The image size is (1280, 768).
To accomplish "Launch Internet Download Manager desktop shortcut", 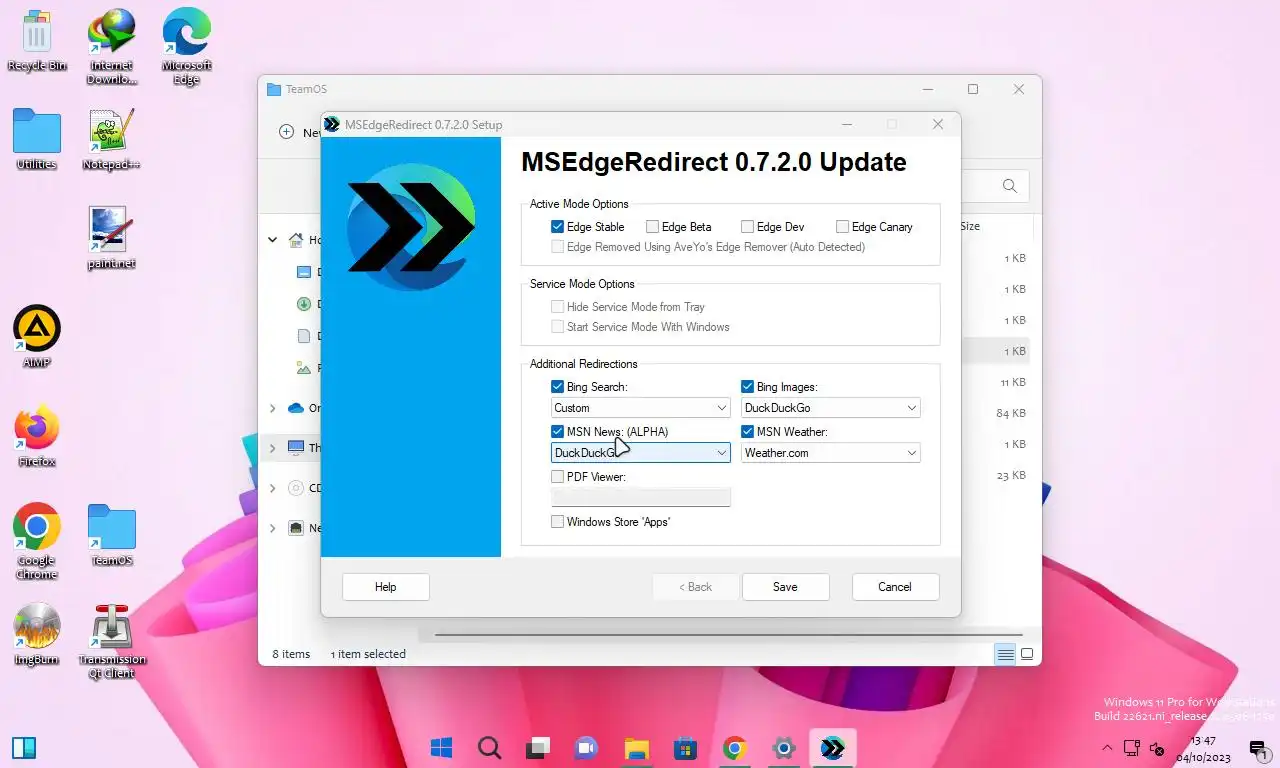I will (111, 46).
